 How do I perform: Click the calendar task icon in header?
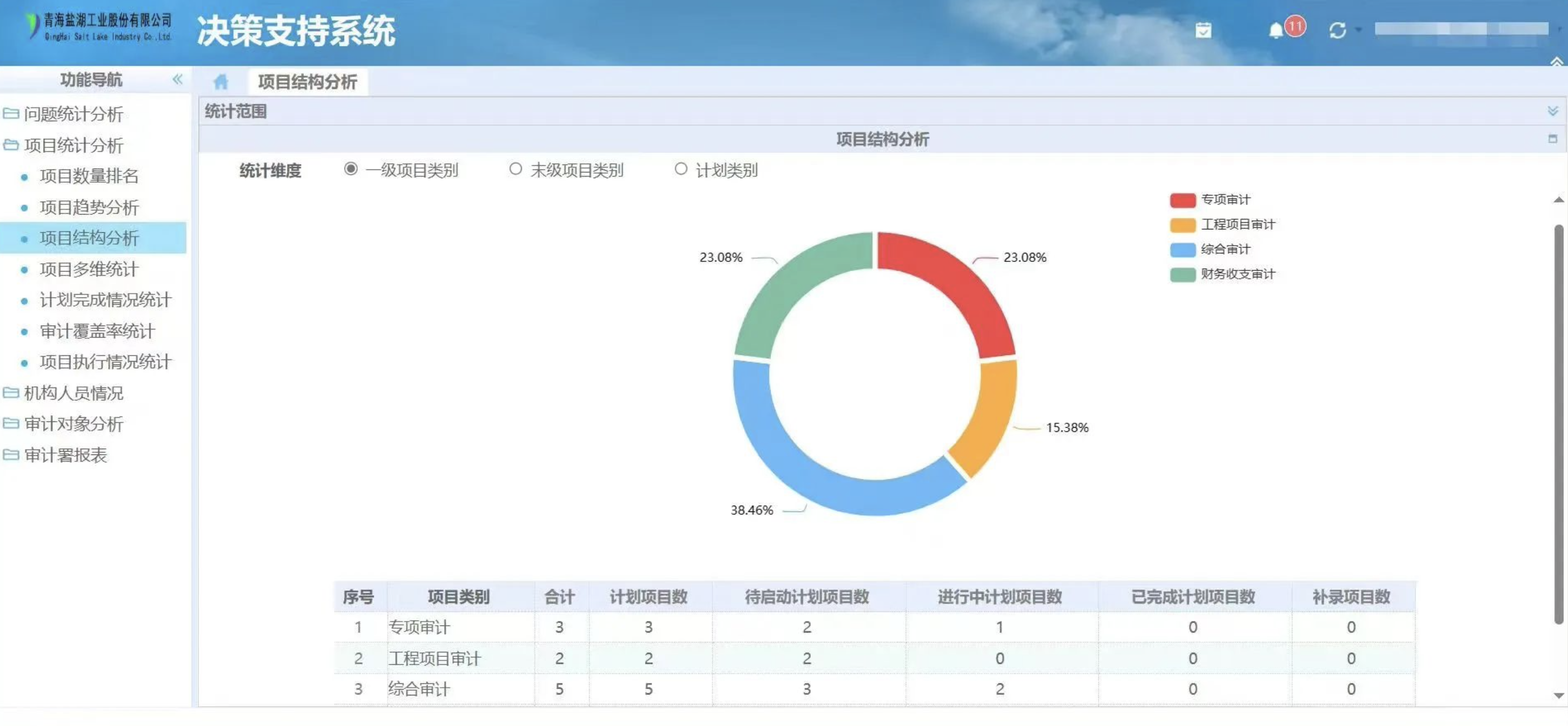coord(1203,30)
